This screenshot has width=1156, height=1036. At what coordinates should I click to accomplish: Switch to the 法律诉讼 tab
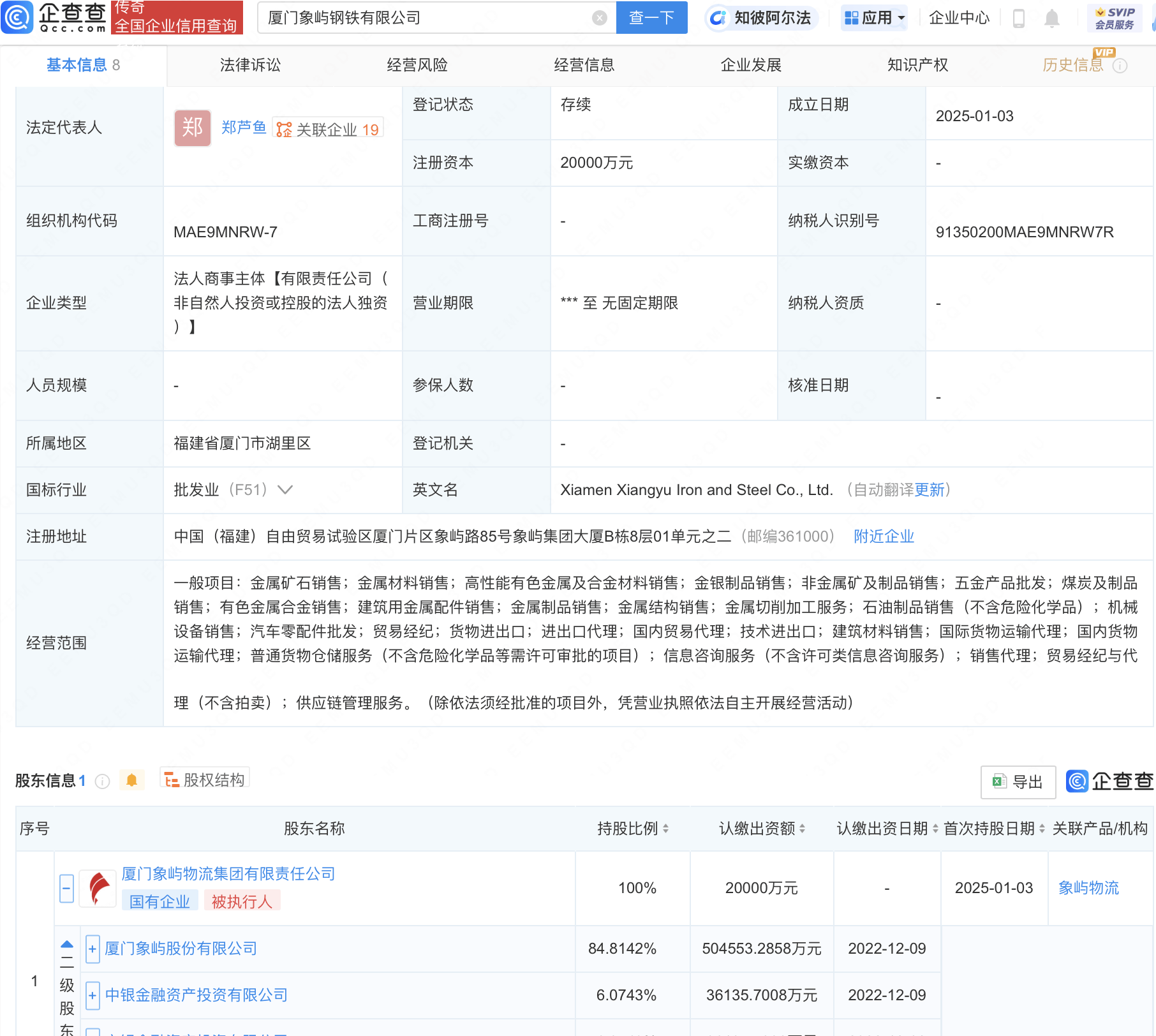tap(250, 65)
